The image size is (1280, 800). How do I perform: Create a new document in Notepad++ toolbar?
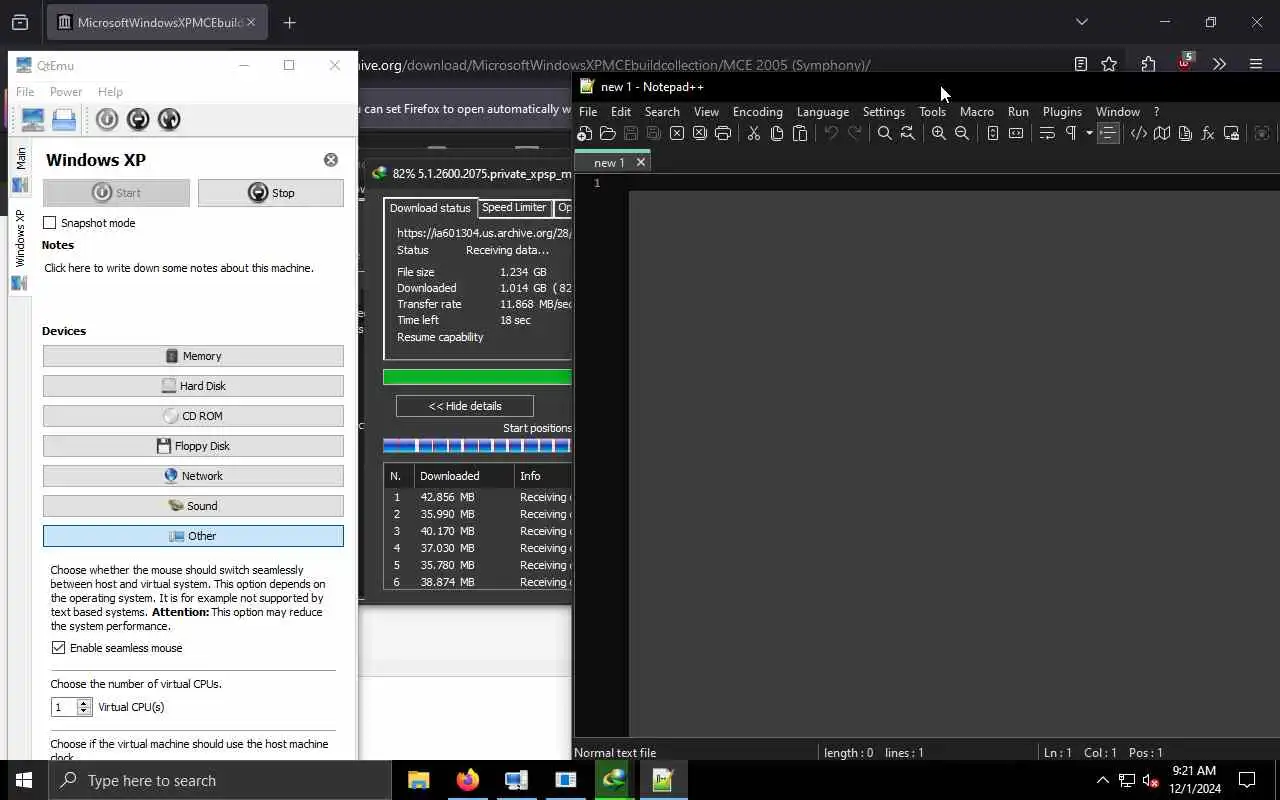click(585, 133)
